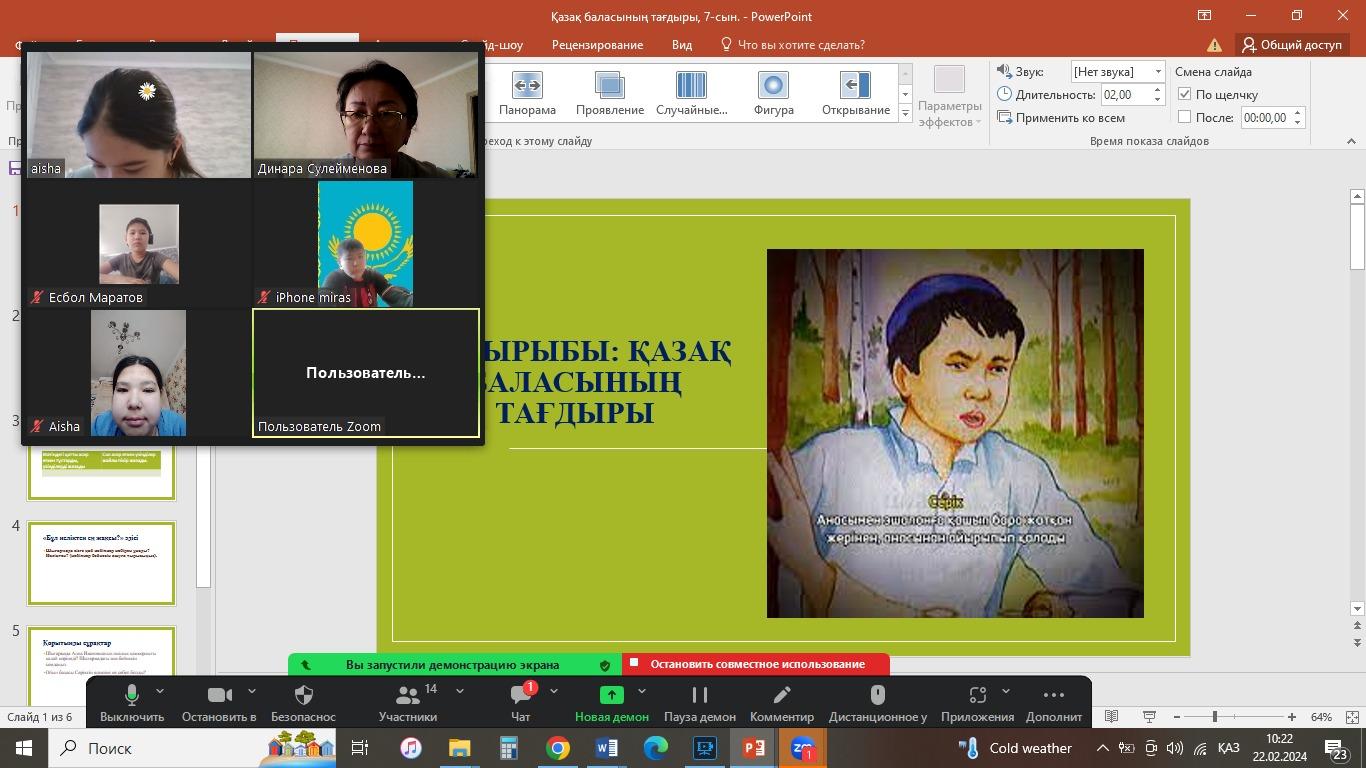Select Панорама transition effect
The image size is (1366, 768).
coord(527,93)
